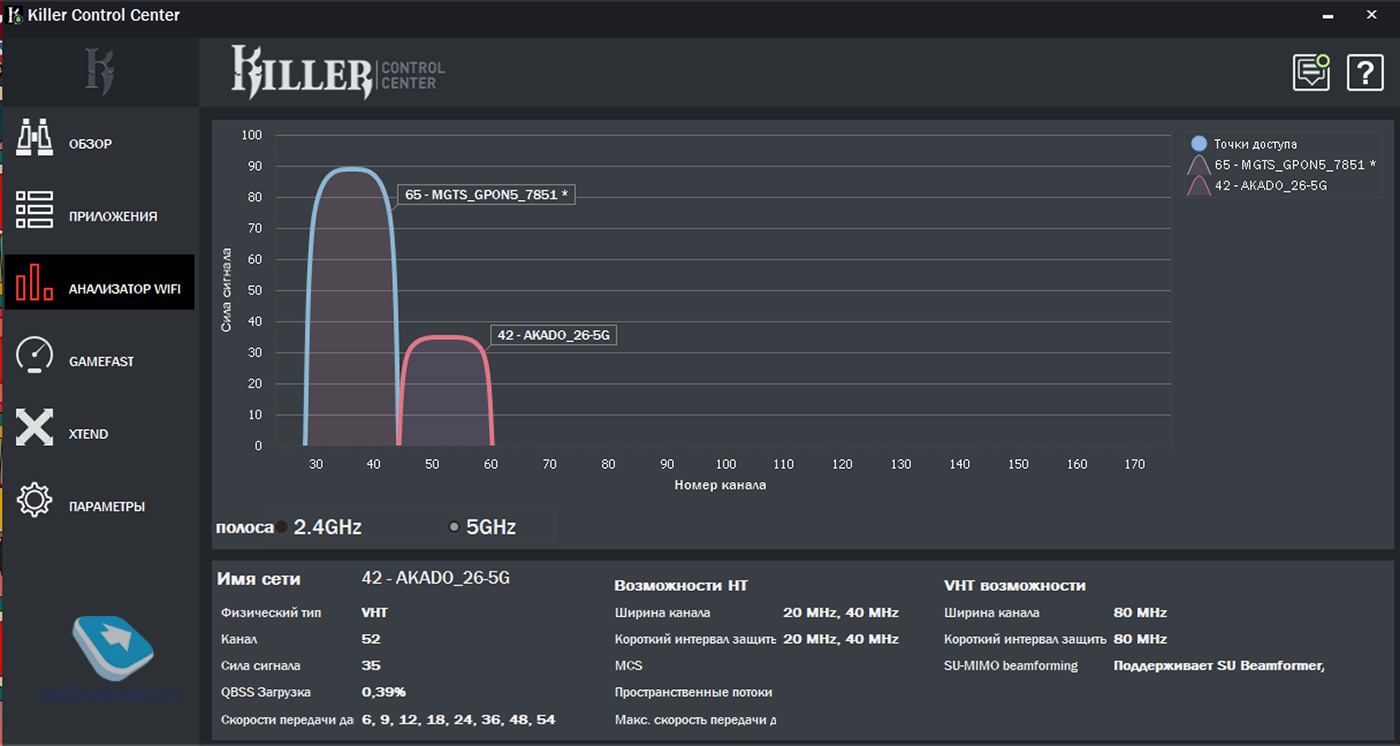Screen dimensions: 1400x746
Task: Click the ПАРАМЕТРЫ menu label
Action: click(107, 507)
